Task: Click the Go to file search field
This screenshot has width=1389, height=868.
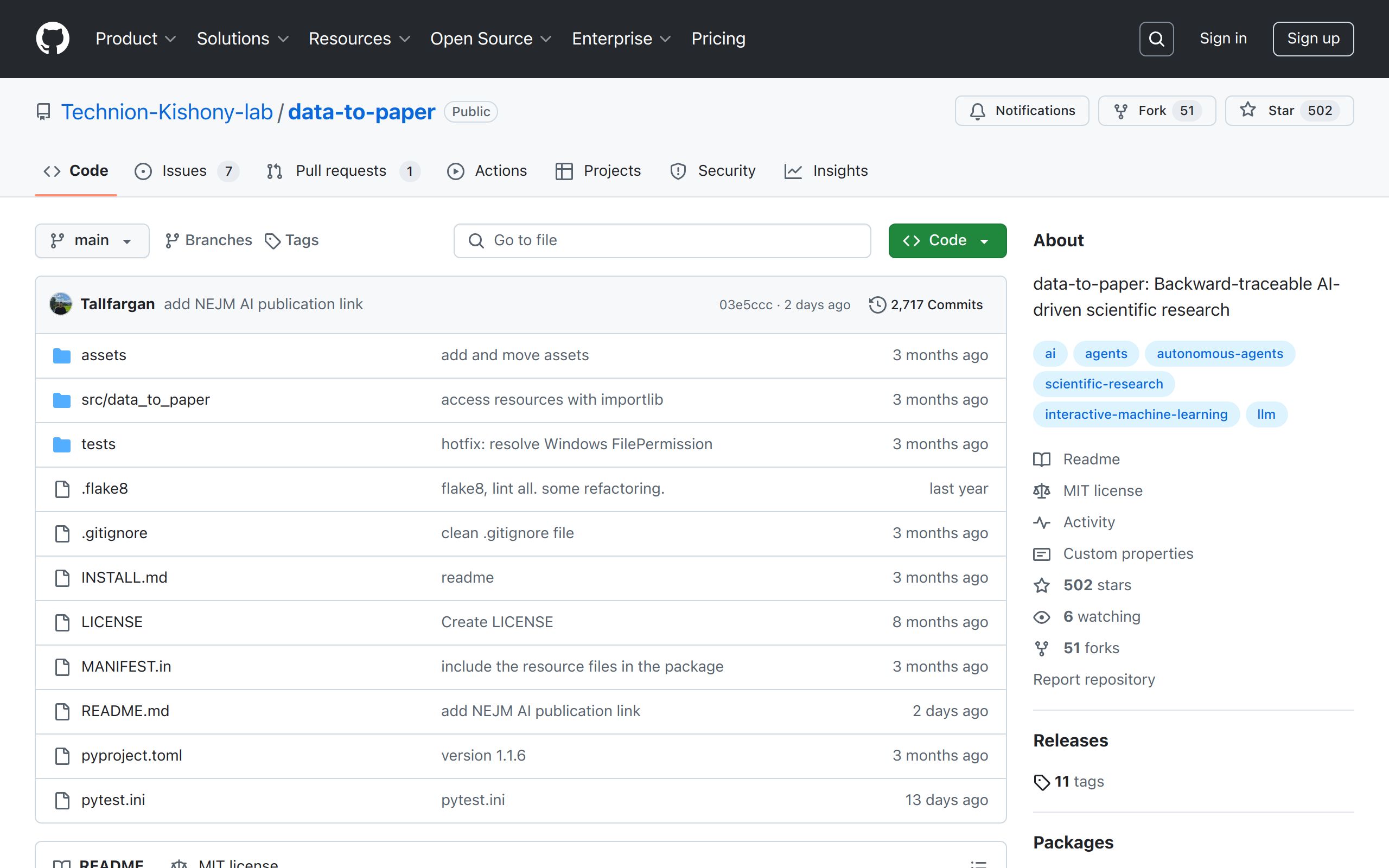Action: pos(662,240)
